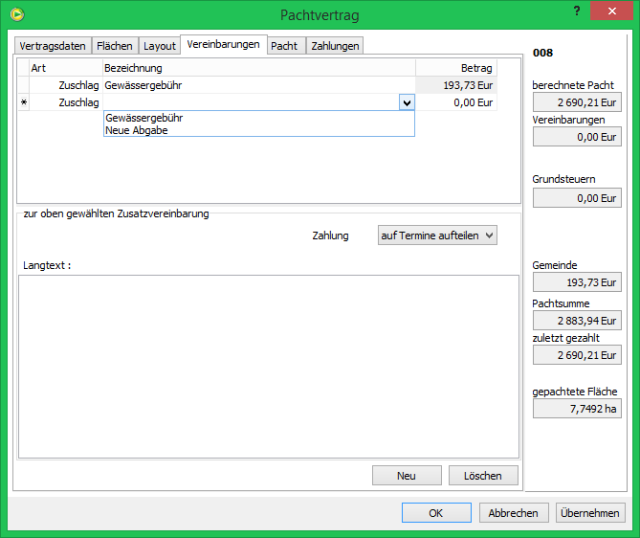Image resolution: width=640 pixels, height=538 pixels.
Task: Click the Neu button
Action: tap(407, 476)
